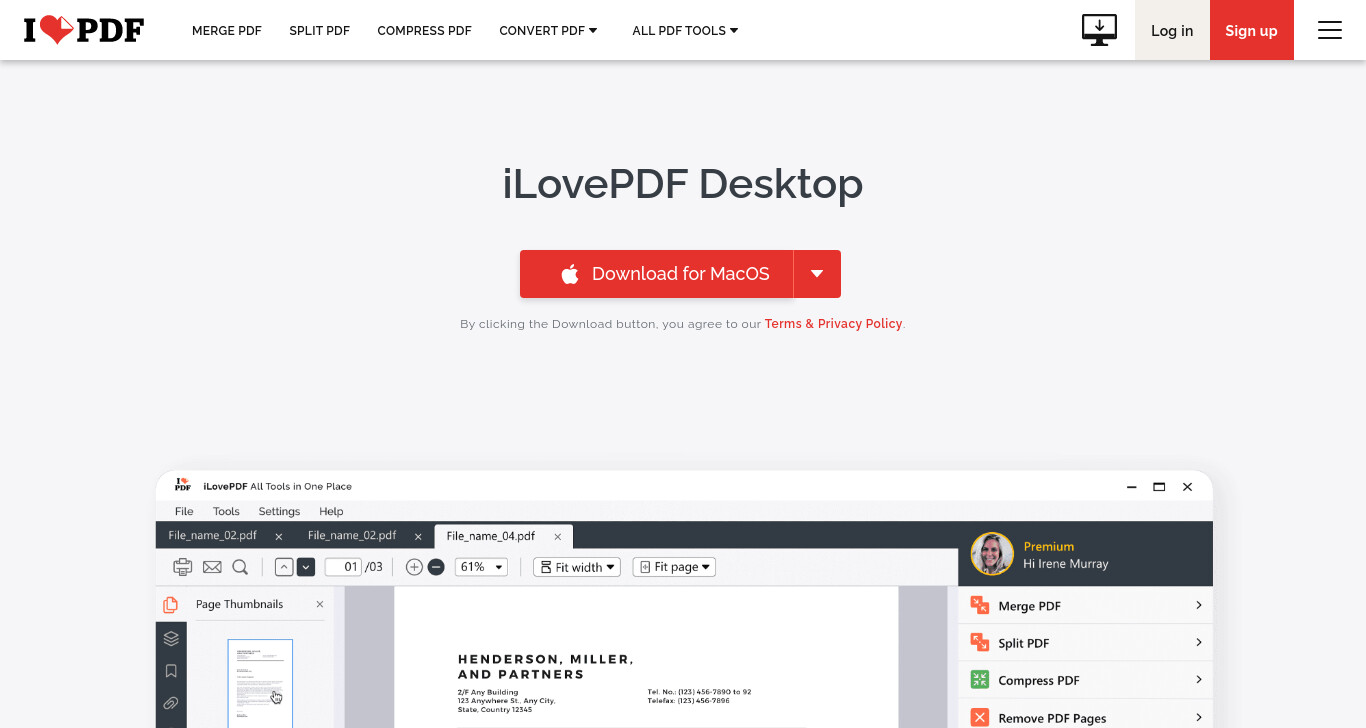The width and height of the screenshot is (1366, 728).
Task: Open the Fit width dropdown
Action: point(577,567)
